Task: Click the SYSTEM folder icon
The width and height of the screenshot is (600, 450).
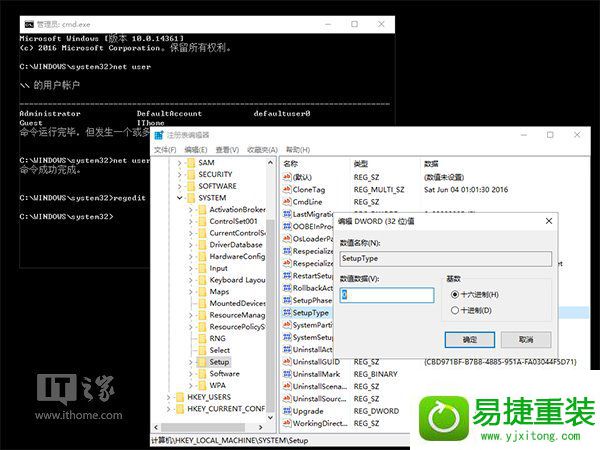Action: click(191, 198)
